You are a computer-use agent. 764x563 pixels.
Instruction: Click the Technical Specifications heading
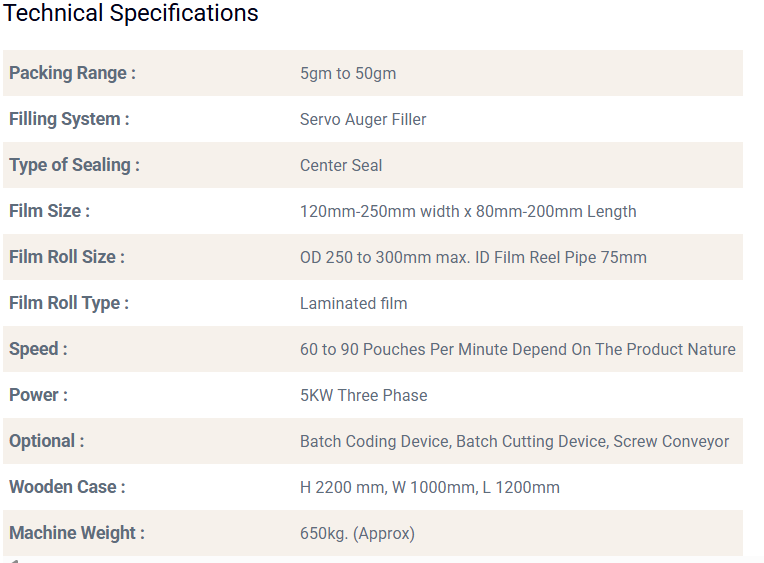(x=131, y=14)
